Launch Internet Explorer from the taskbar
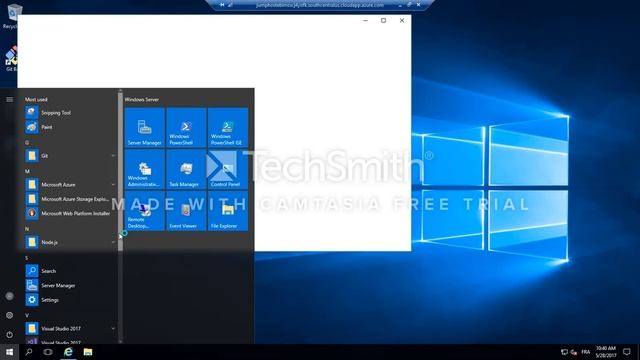This screenshot has width=640, height=360. pyautogui.click(x=68, y=352)
